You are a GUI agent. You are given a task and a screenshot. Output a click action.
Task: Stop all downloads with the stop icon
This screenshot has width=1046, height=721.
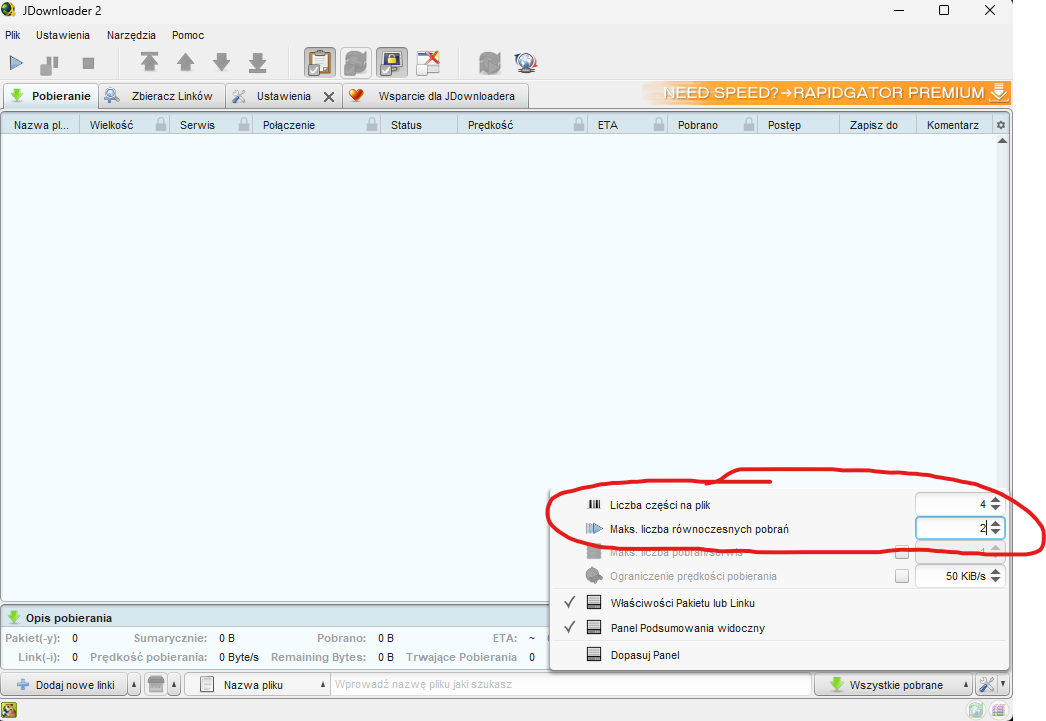pos(88,63)
